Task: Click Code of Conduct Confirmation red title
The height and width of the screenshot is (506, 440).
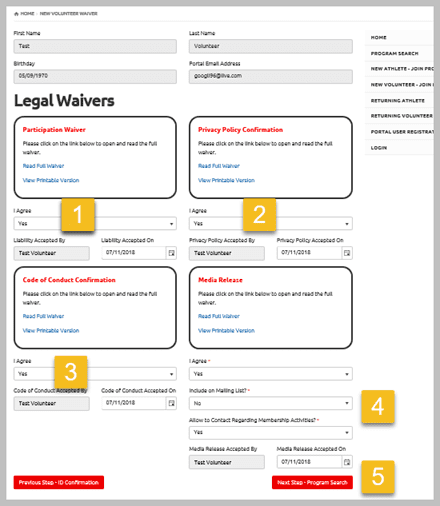Action: coord(69,280)
